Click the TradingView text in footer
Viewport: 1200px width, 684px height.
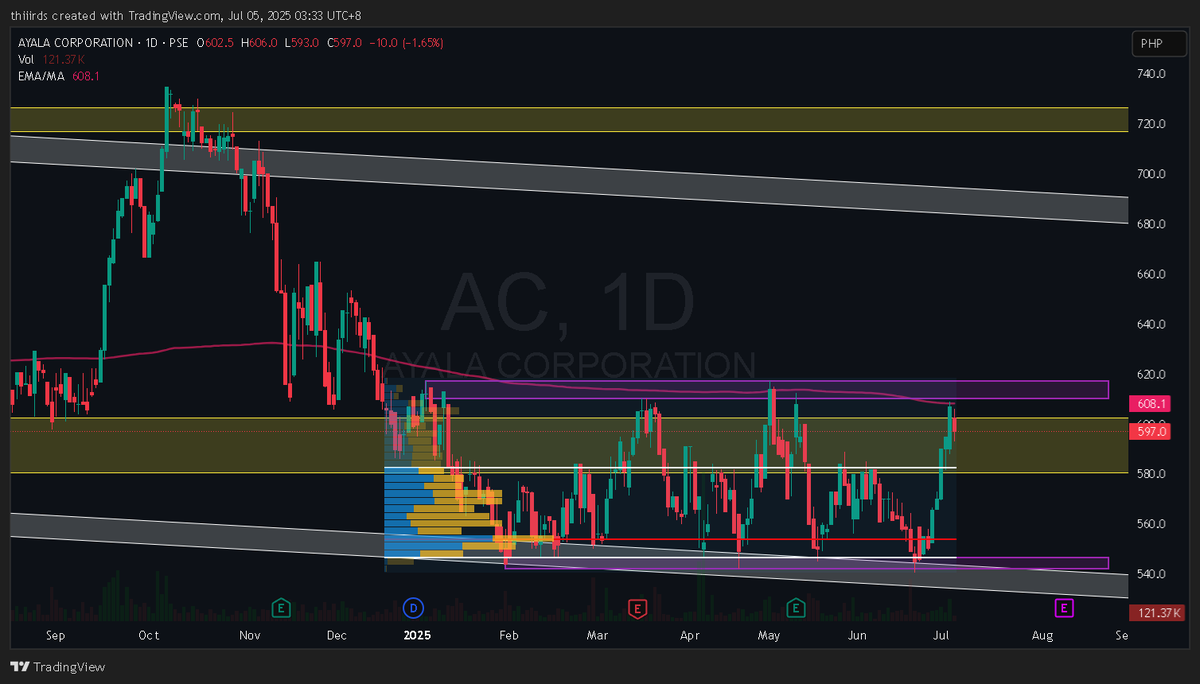click(69, 667)
